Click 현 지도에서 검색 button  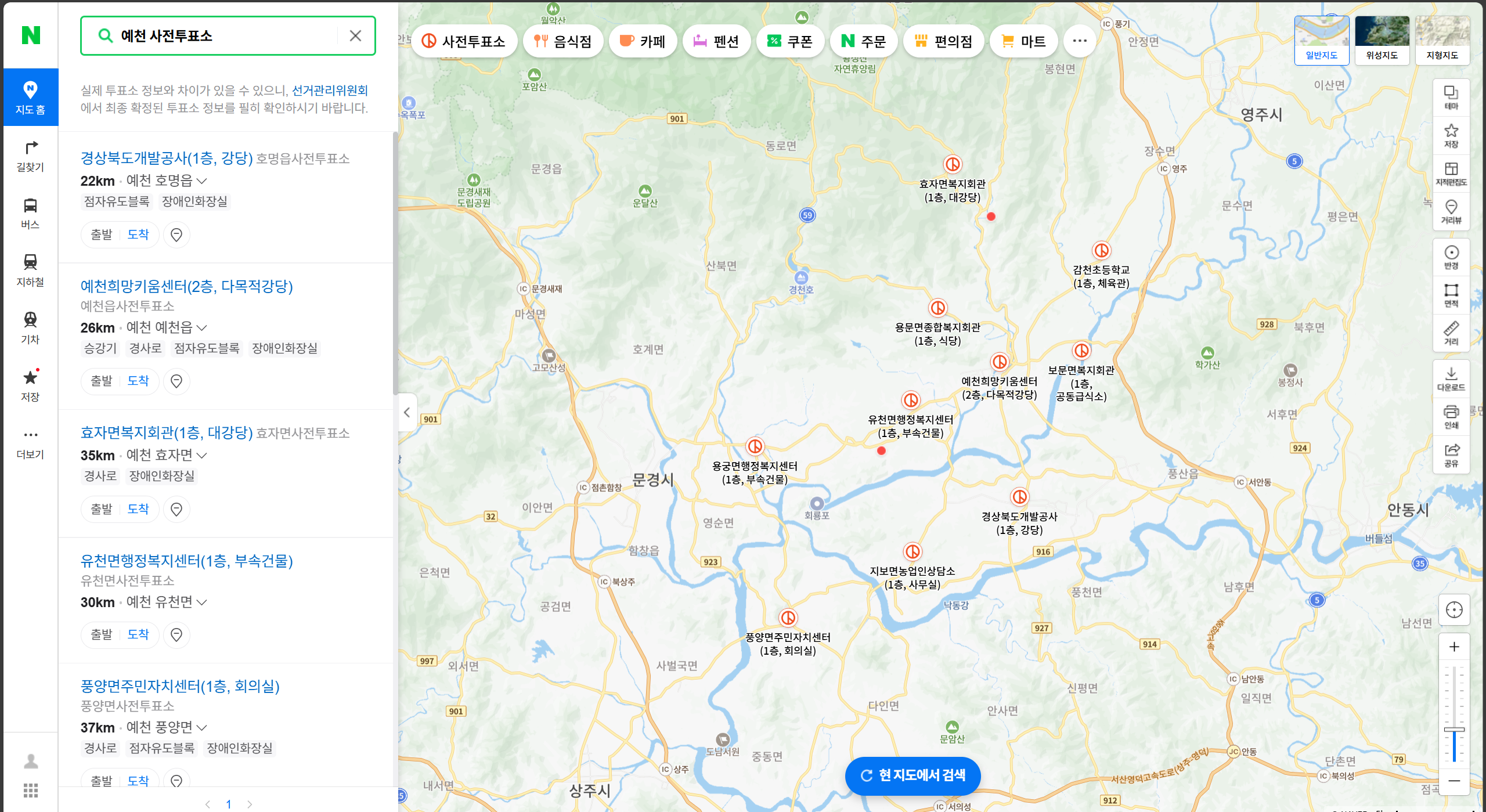point(912,775)
